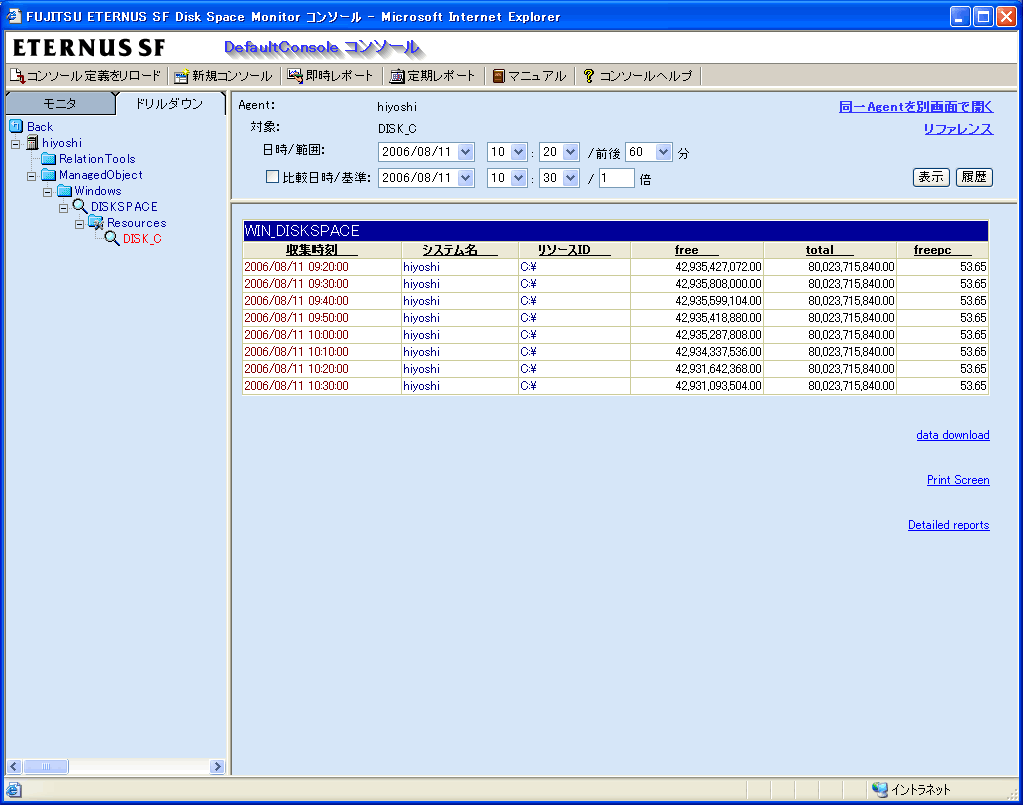Click the コンソールヘルプ question mark icon

(588, 76)
